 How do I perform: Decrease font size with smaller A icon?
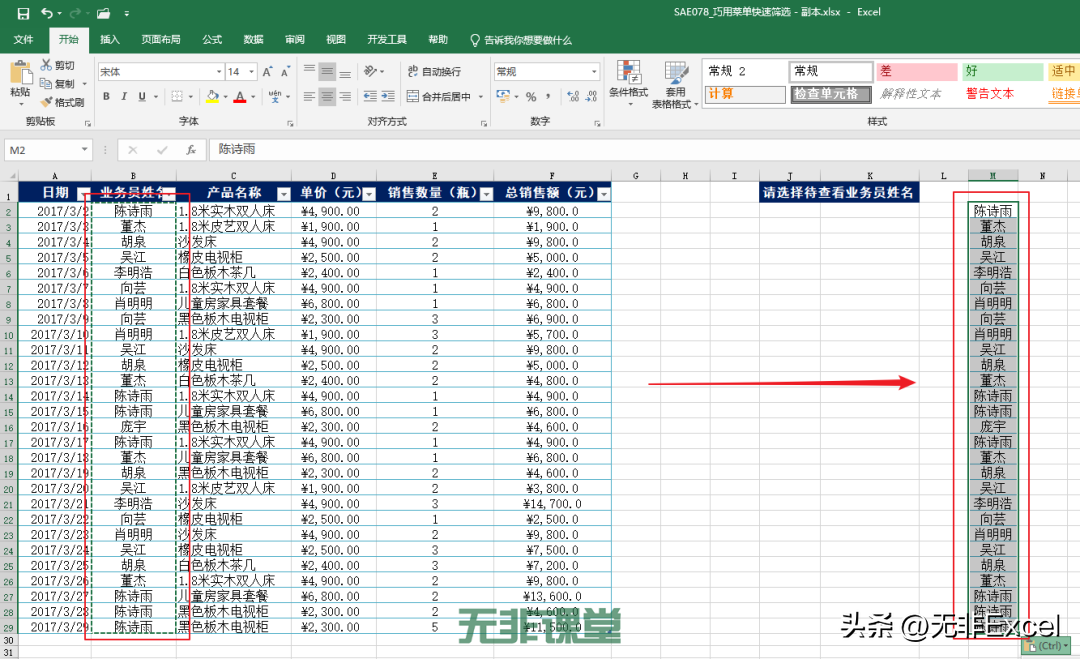pyautogui.click(x=284, y=72)
